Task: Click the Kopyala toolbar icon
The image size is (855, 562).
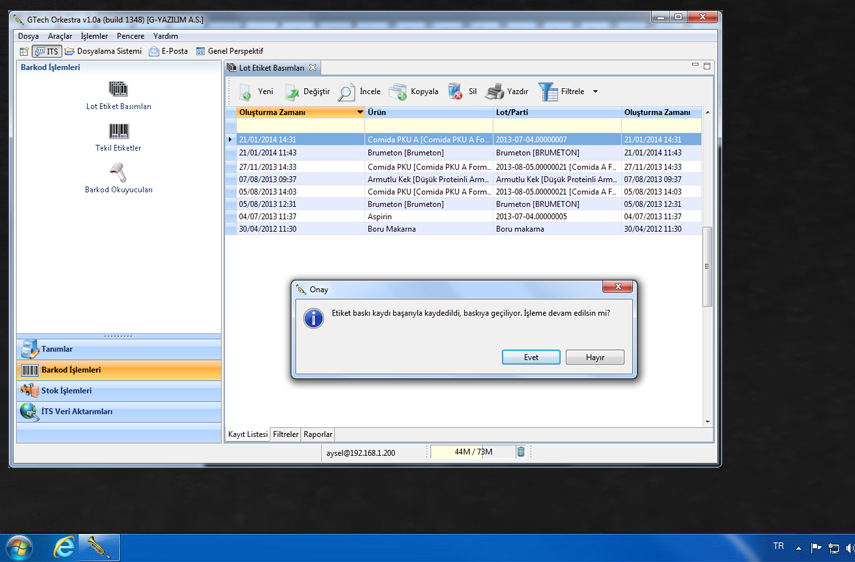Action: [398, 92]
